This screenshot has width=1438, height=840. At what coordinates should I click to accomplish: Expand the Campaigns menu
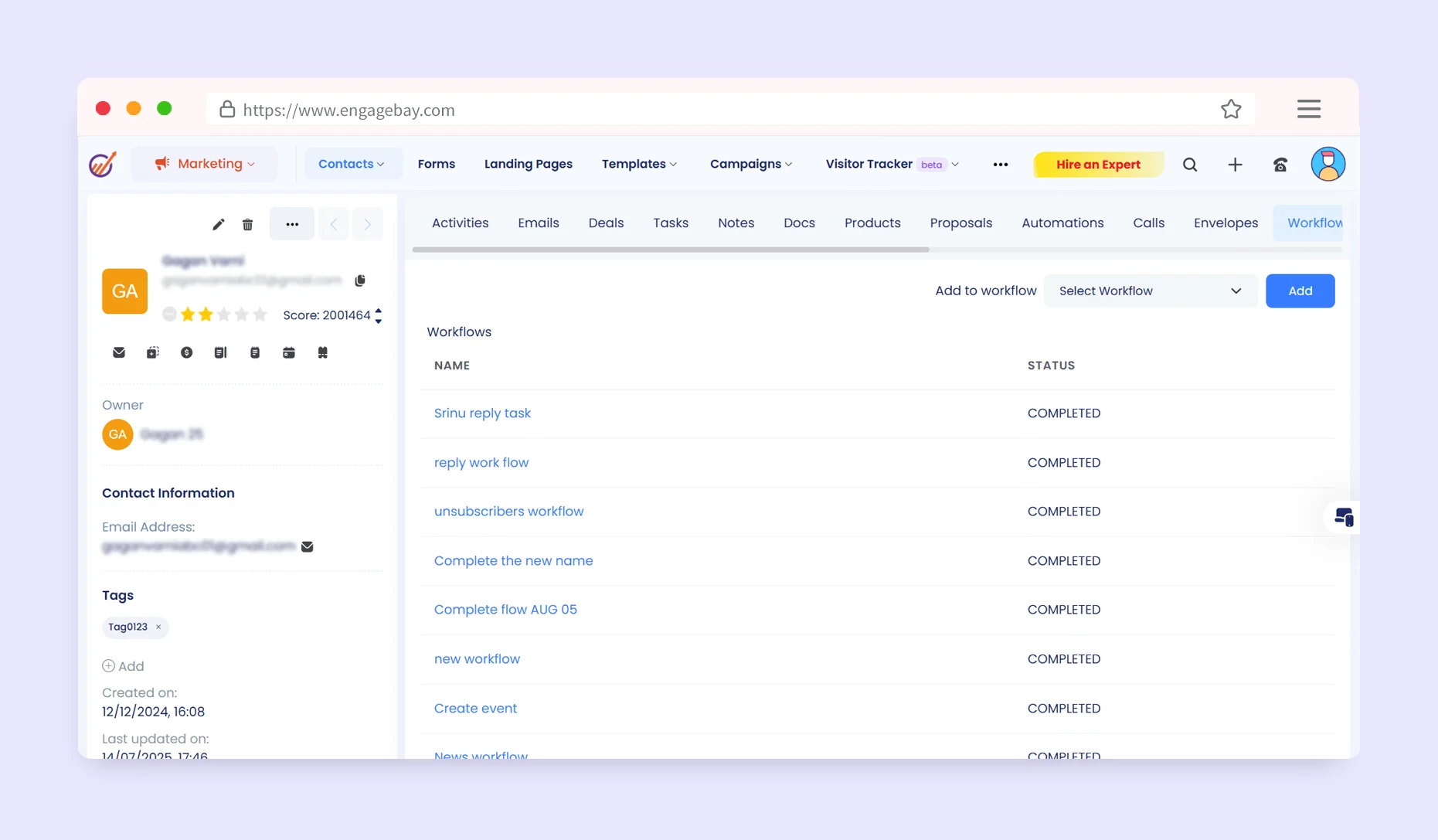tap(750, 164)
